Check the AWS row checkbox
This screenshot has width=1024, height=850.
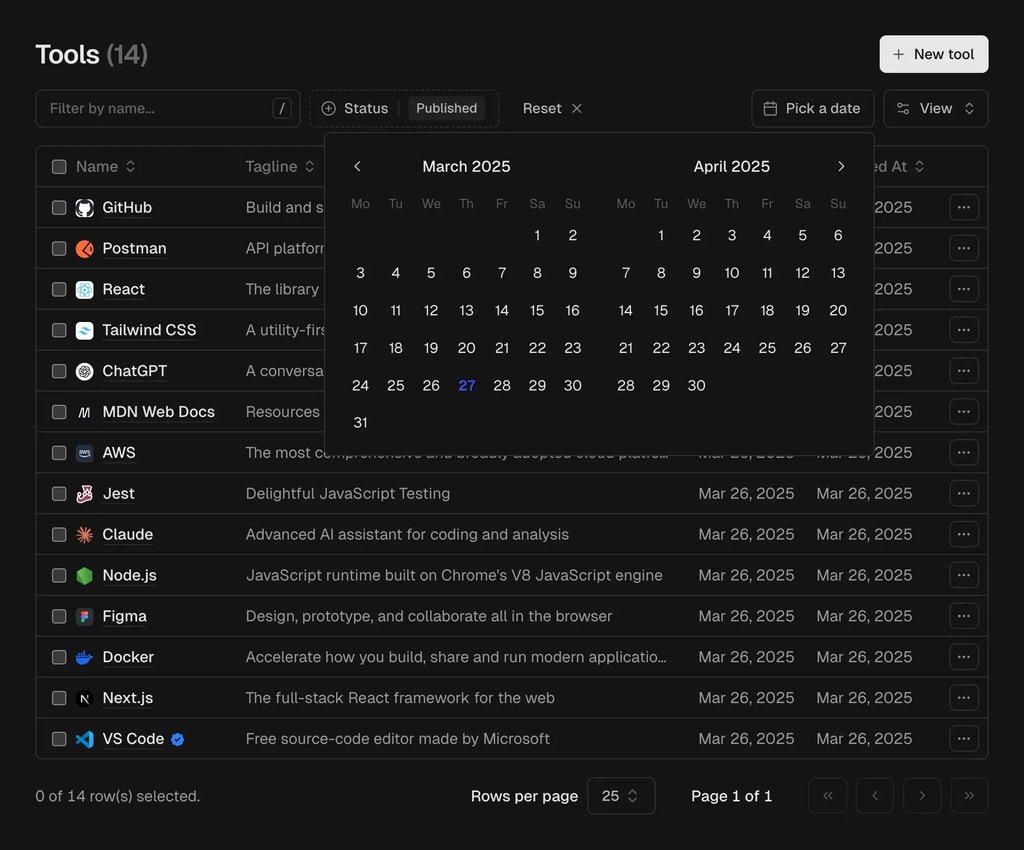58,452
